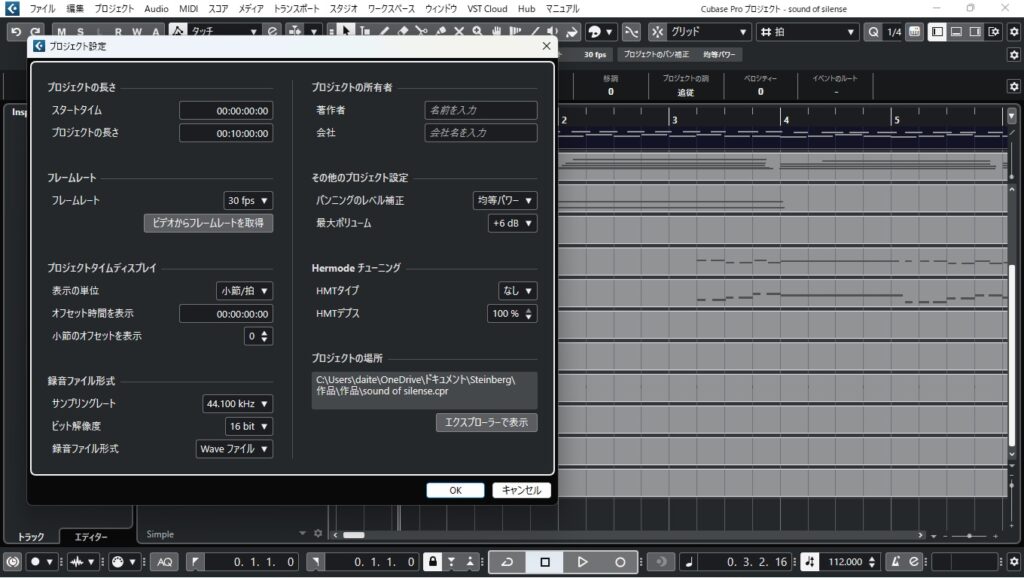Click the 著作者 name input field

click(x=481, y=110)
